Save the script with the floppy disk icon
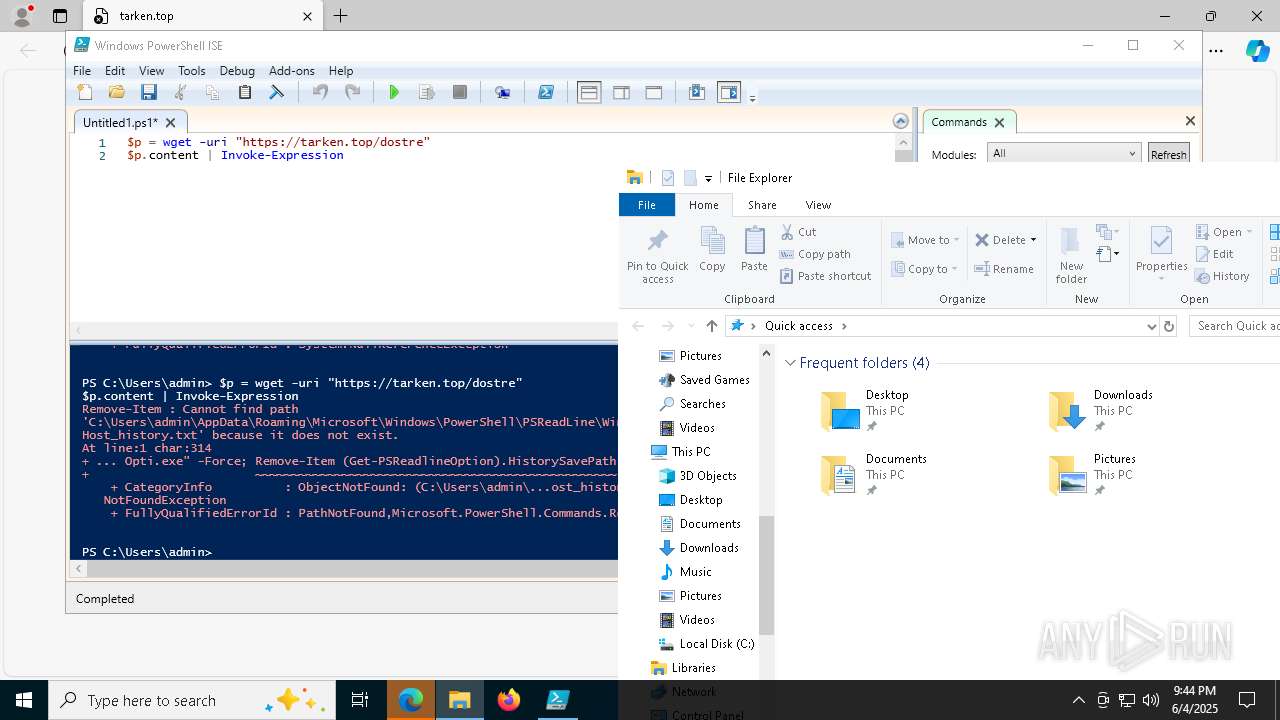This screenshot has height=720, width=1280. (149, 92)
